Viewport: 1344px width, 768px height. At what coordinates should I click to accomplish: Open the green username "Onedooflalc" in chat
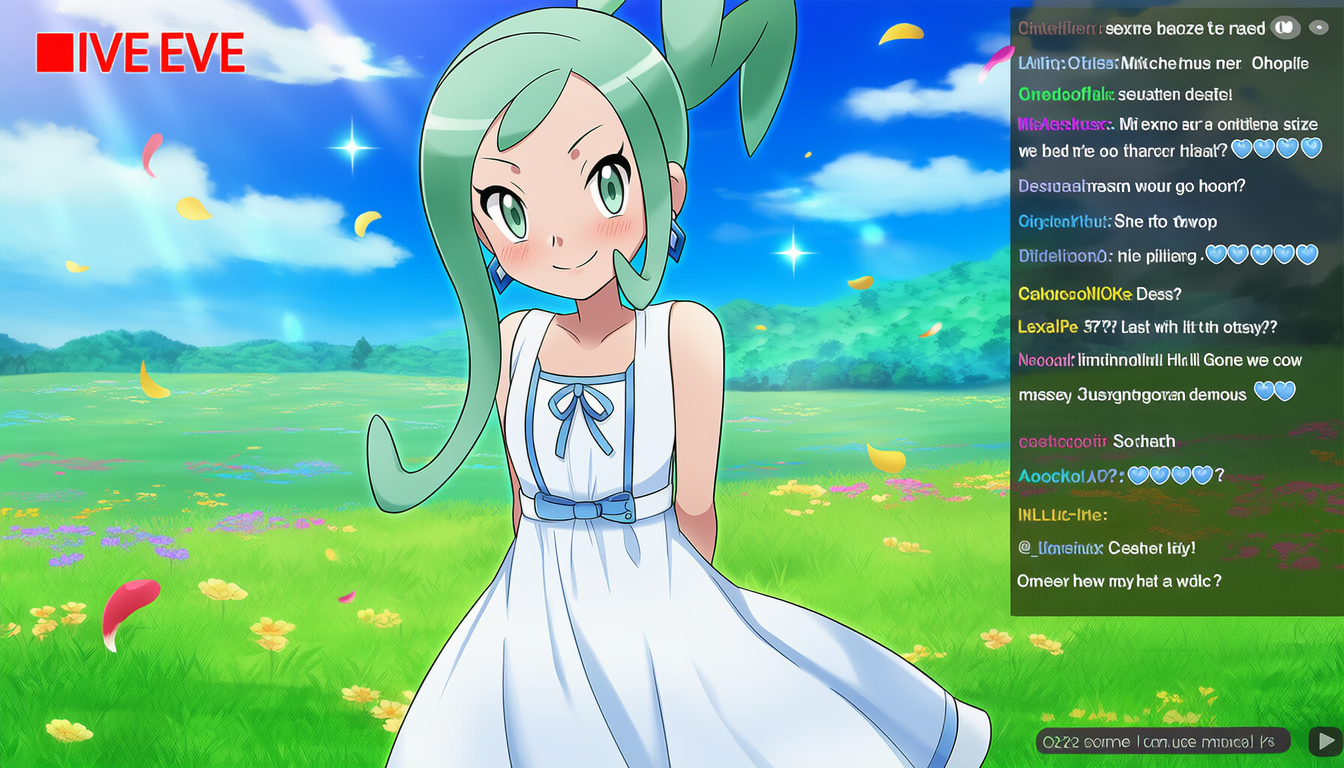click(1066, 94)
